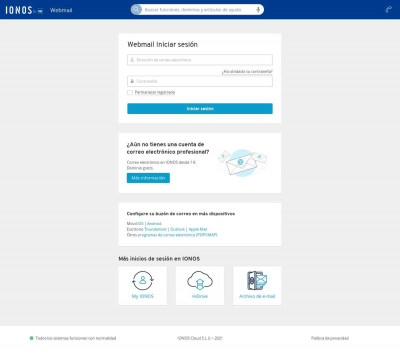Image resolution: width=400 pixels, height=360 pixels.
Task: Click the Webmail Iniciar sesión heading
Action: pos(162,44)
